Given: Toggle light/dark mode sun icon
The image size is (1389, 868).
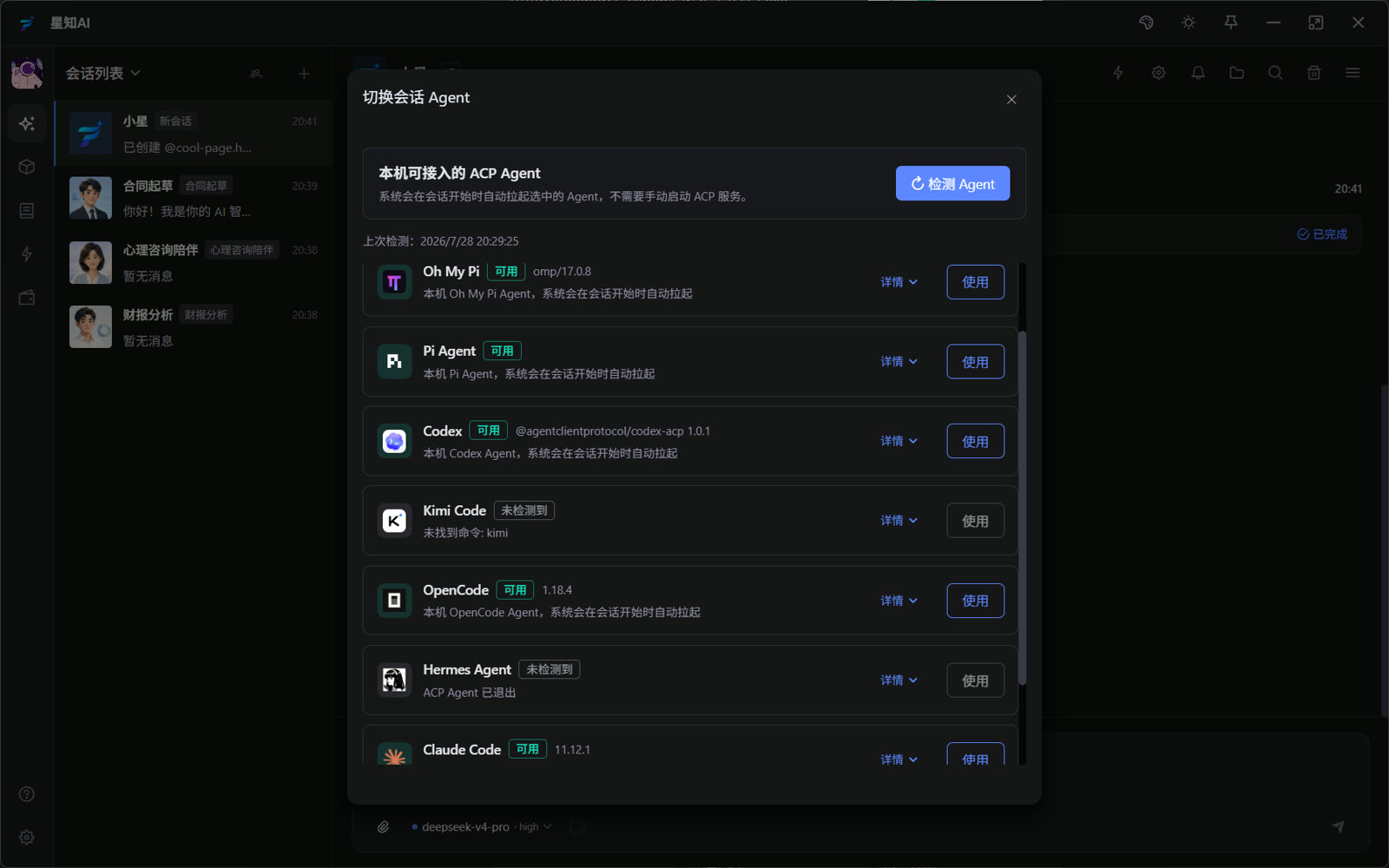Looking at the screenshot, I should [1188, 23].
